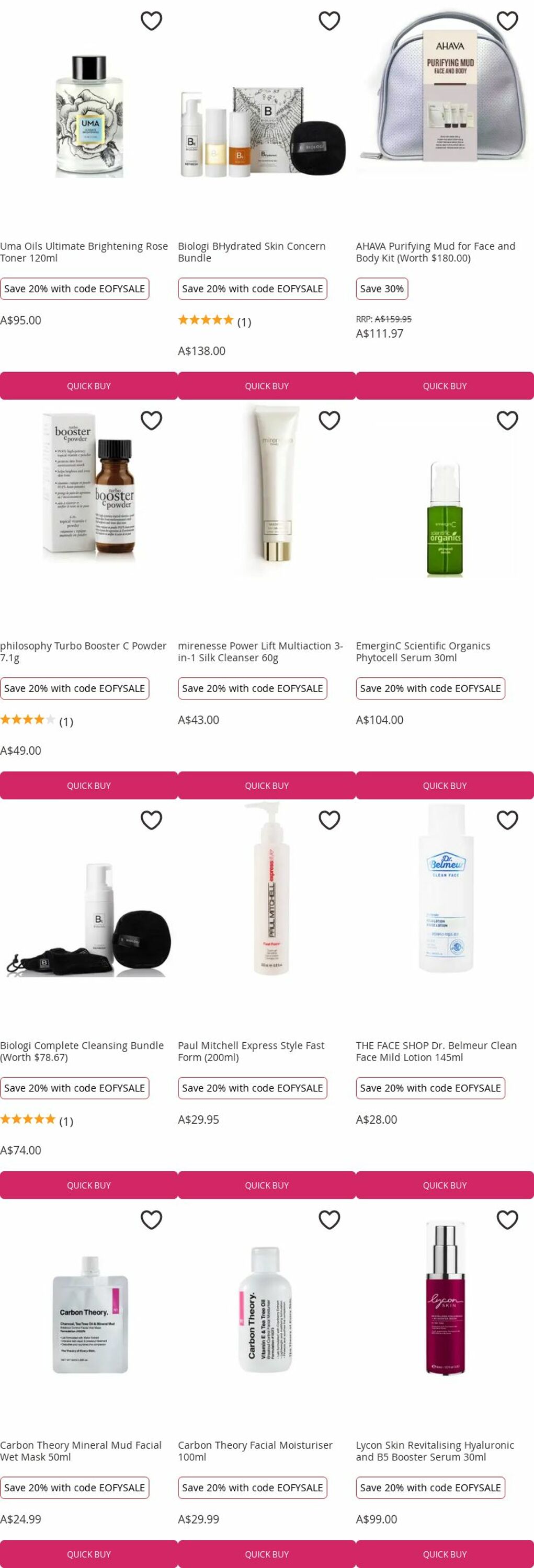Add Uma Oils Rose Toner to wishlist
The height and width of the screenshot is (1568, 534).
click(151, 21)
